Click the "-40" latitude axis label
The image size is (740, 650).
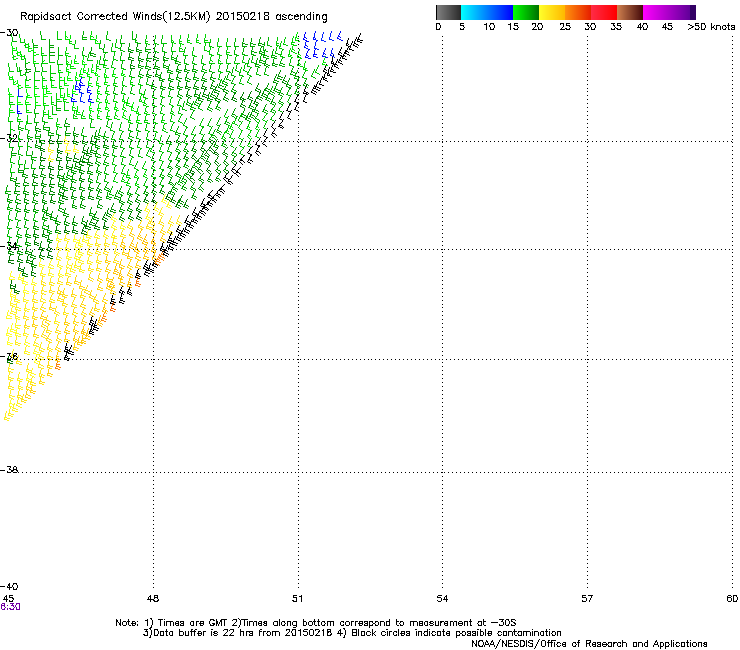pos(9,586)
